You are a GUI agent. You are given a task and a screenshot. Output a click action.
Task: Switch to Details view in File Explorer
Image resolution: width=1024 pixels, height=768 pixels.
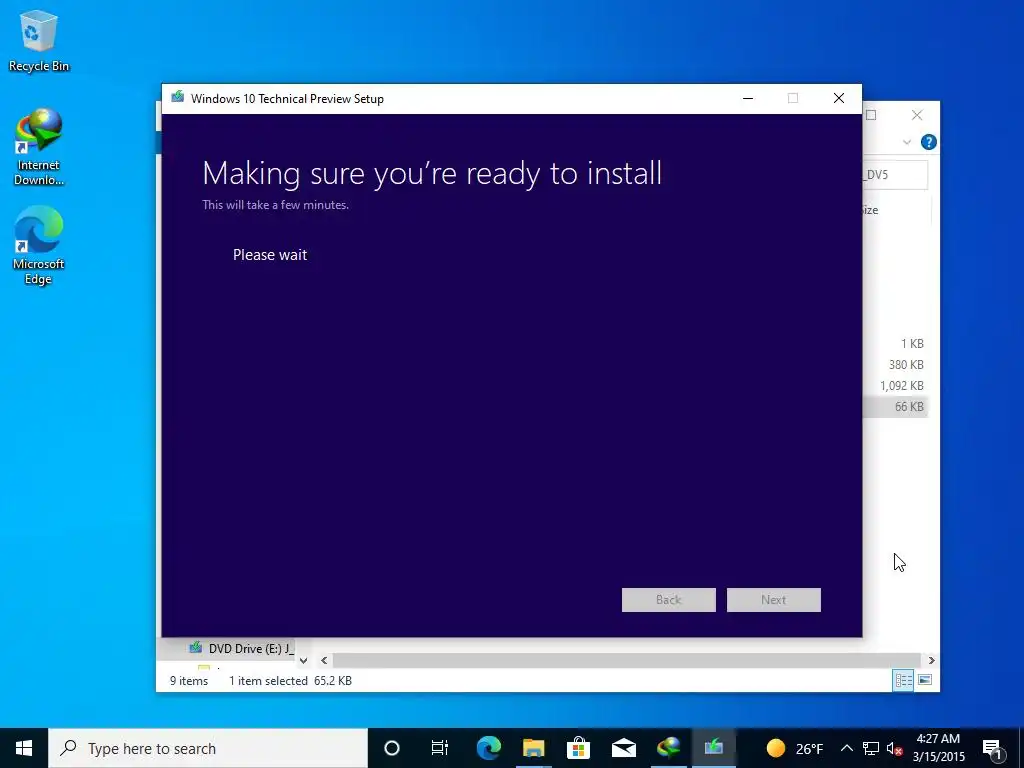904,680
